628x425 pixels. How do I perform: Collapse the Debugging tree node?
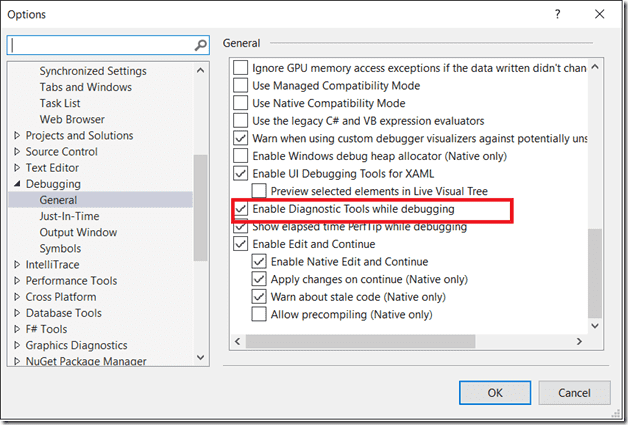tap(17, 184)
